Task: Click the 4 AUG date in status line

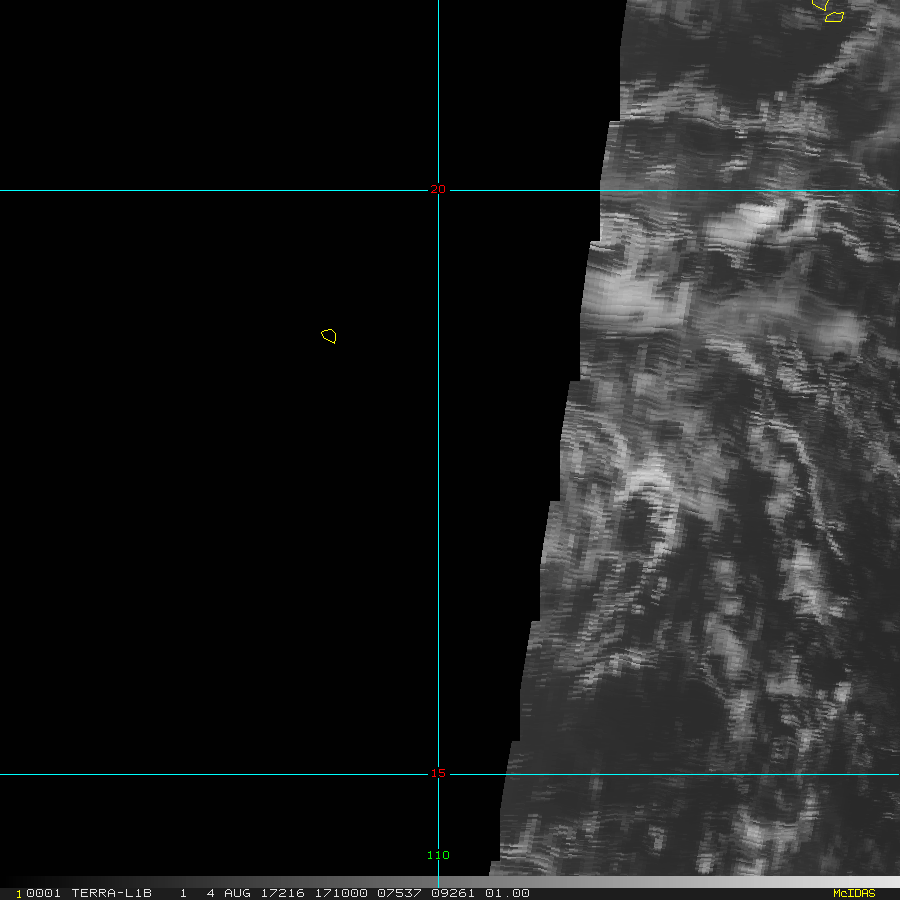Action: tap(229, 893)
